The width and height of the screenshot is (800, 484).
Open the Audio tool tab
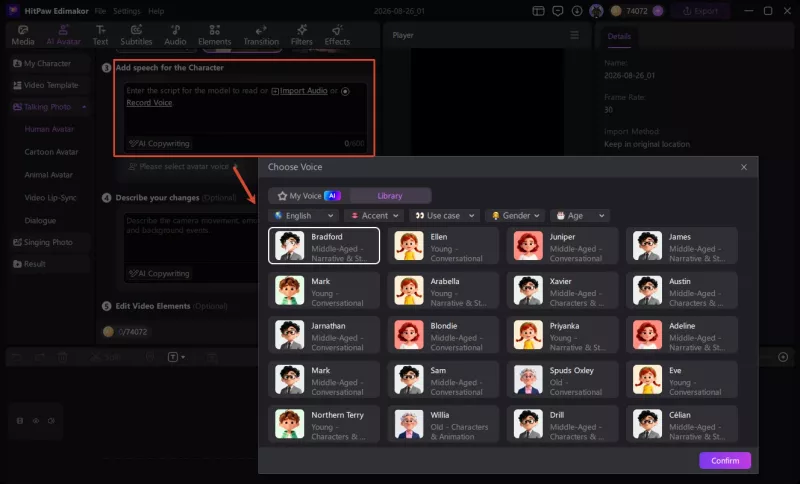[x=175, y=35]
